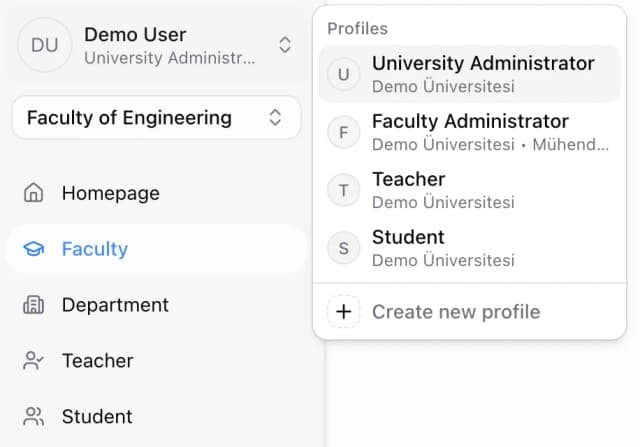Expand the Faculty of Engineering selector arrows
The height and width of the screenshot is (447, 640).
(276, 118)
